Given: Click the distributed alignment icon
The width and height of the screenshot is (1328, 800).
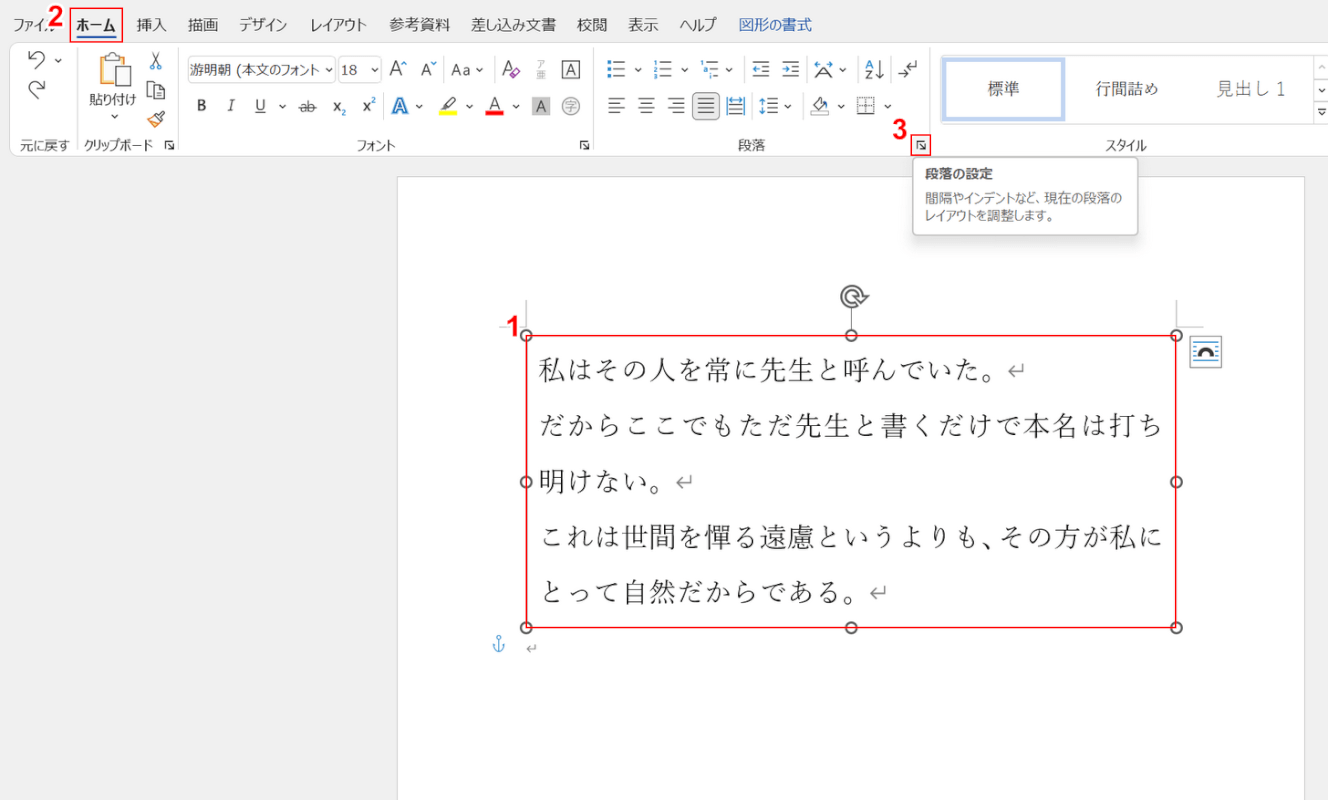Looking at the screenshot, I should tap(736, 106).
